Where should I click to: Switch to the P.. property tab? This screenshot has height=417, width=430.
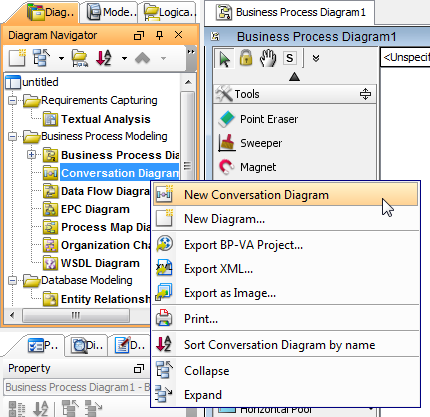43,346
